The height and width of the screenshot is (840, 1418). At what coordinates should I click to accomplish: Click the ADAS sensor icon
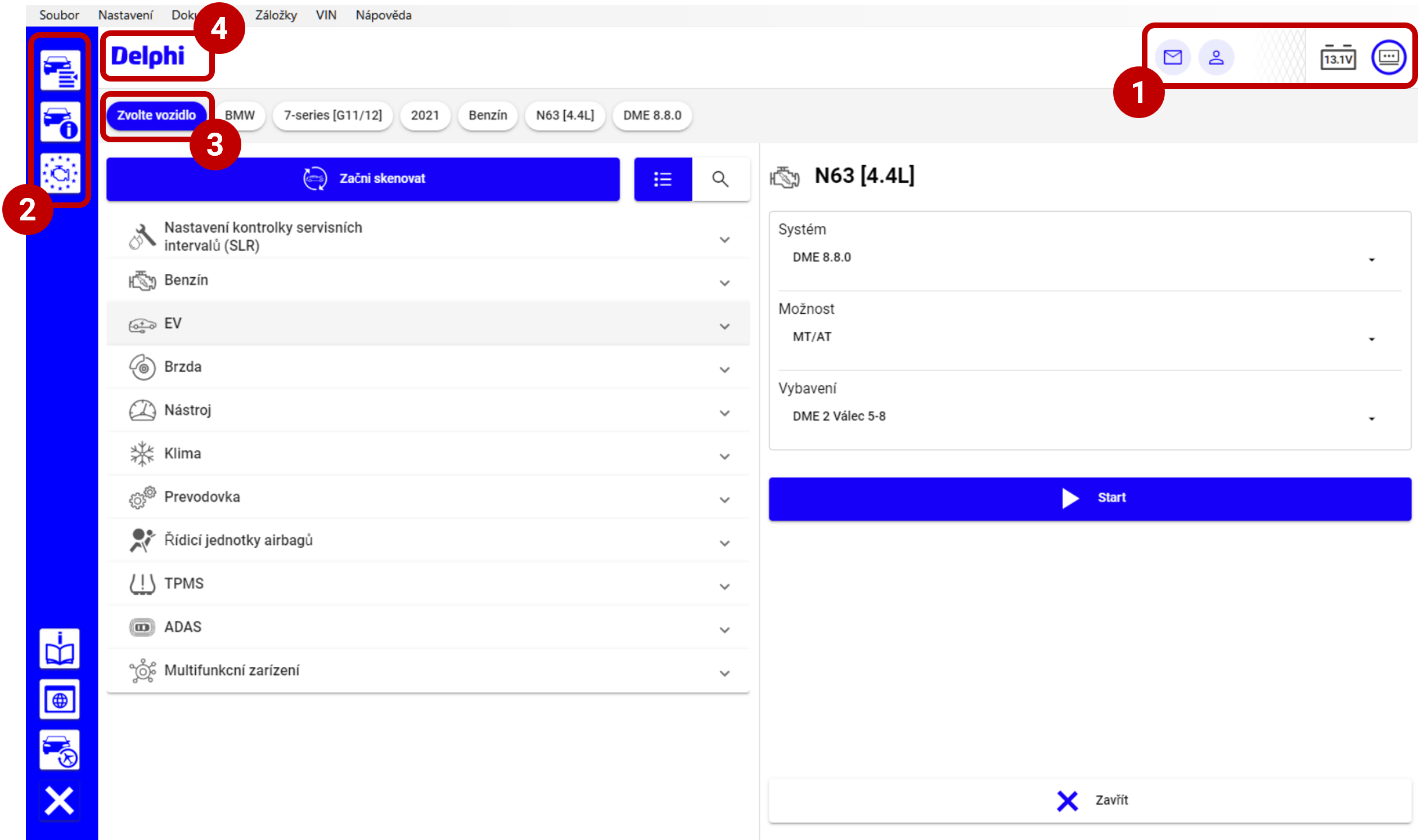[142, 627]
